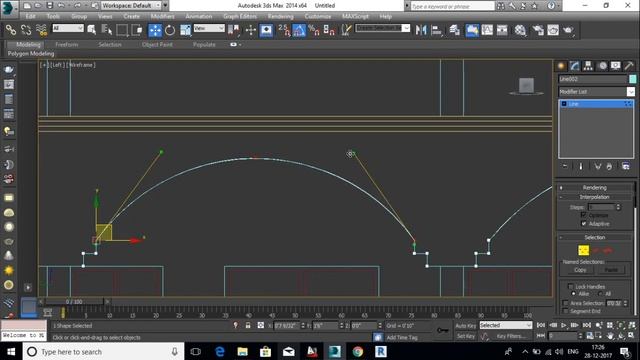Activate the Select and Rotate tool
Screen dimensions: 640x360
(x=170, y=30)
